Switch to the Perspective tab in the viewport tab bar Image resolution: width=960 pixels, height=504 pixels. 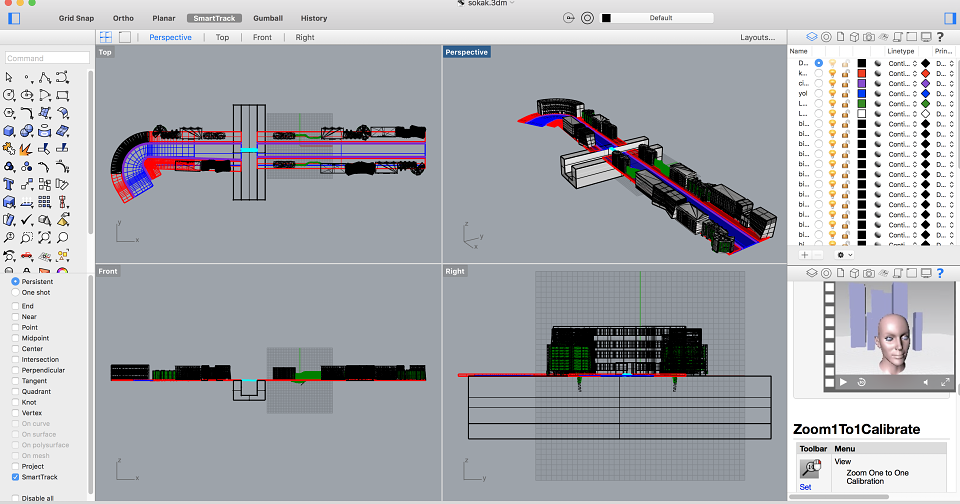pos(170,37)
